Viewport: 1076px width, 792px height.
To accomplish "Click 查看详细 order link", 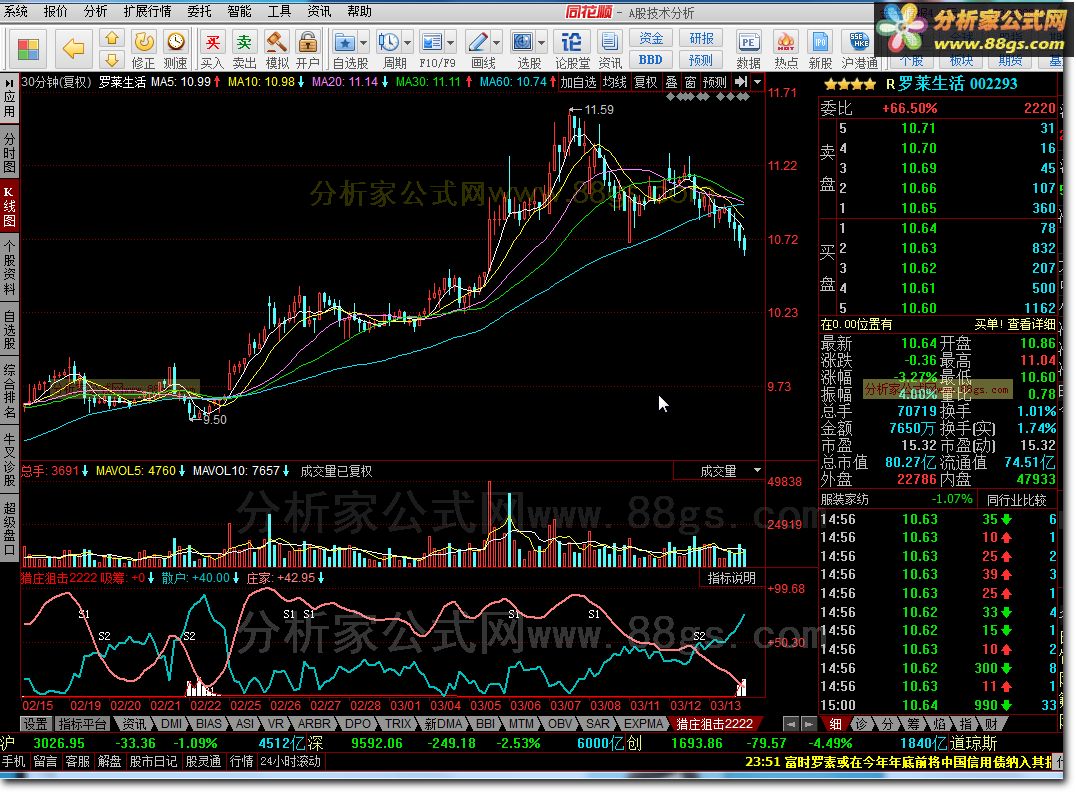I will coord(1031,324).
